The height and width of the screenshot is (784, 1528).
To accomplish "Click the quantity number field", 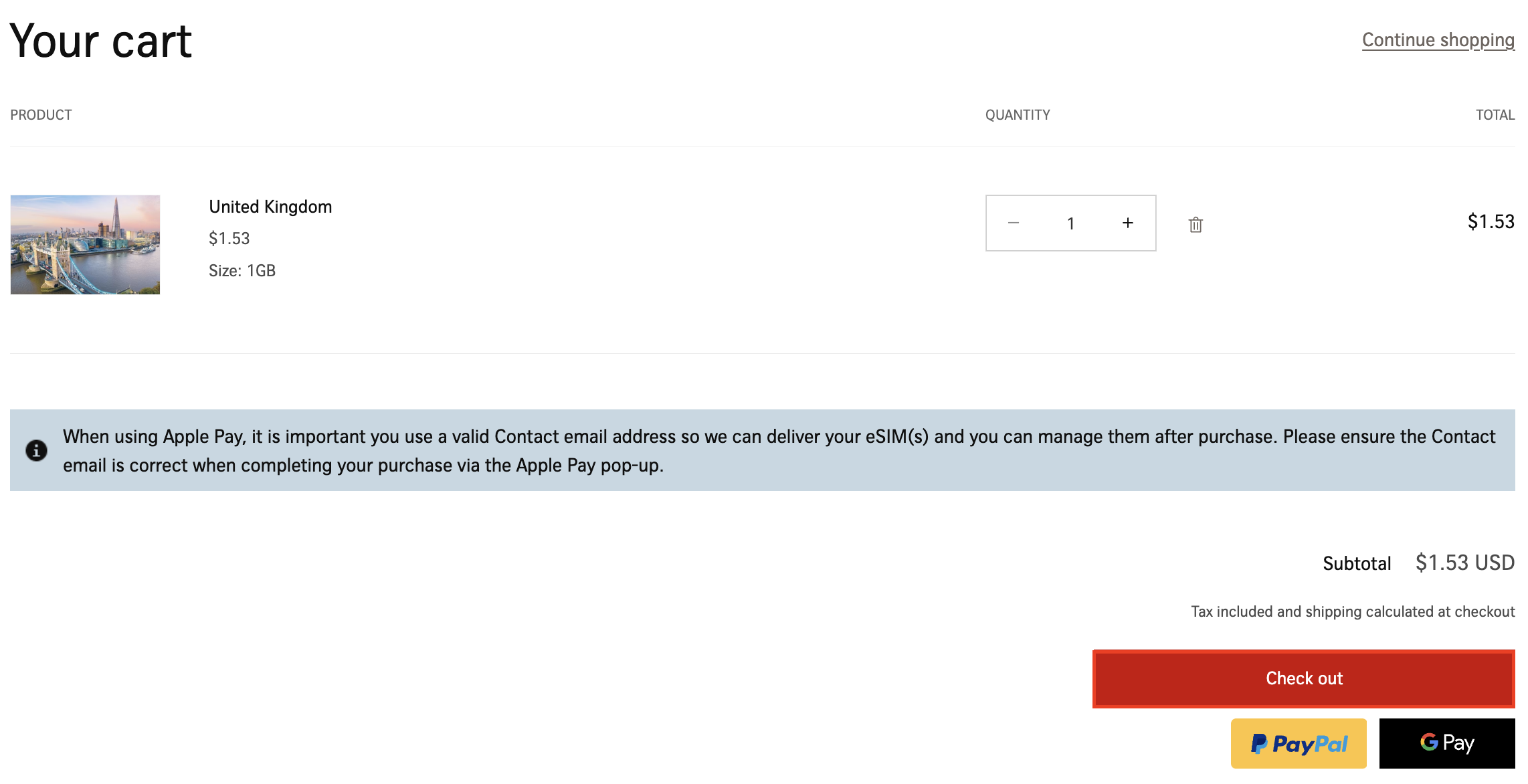I will 1070,223.
